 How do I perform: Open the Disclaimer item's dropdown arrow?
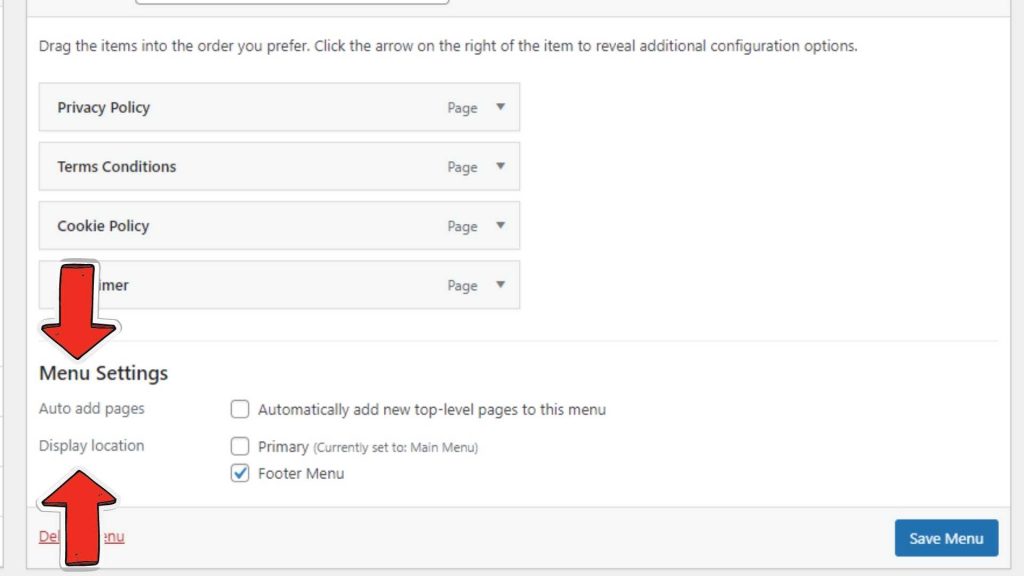pyautogui.click(x=501, y=285)
